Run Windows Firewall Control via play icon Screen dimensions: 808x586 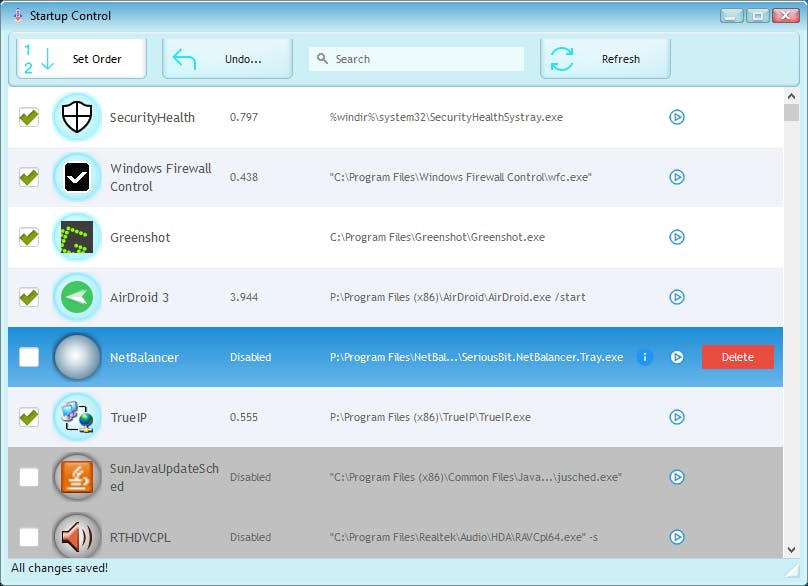(x=677, y=177)
